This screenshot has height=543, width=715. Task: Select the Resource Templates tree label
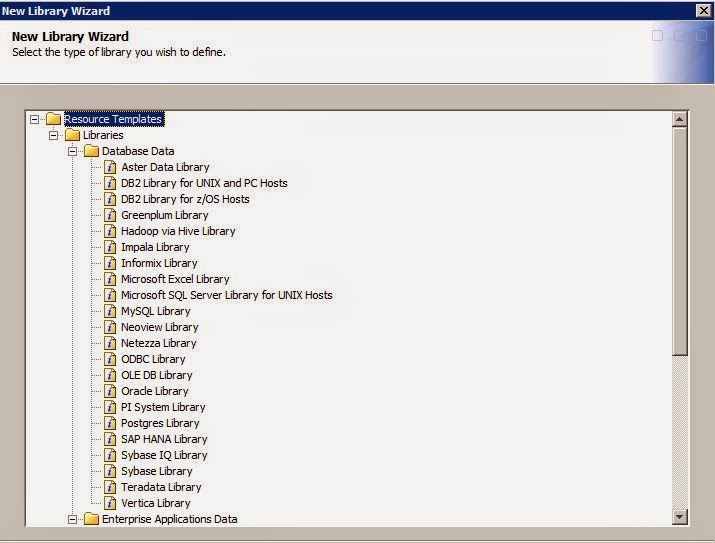pos(113,119)
